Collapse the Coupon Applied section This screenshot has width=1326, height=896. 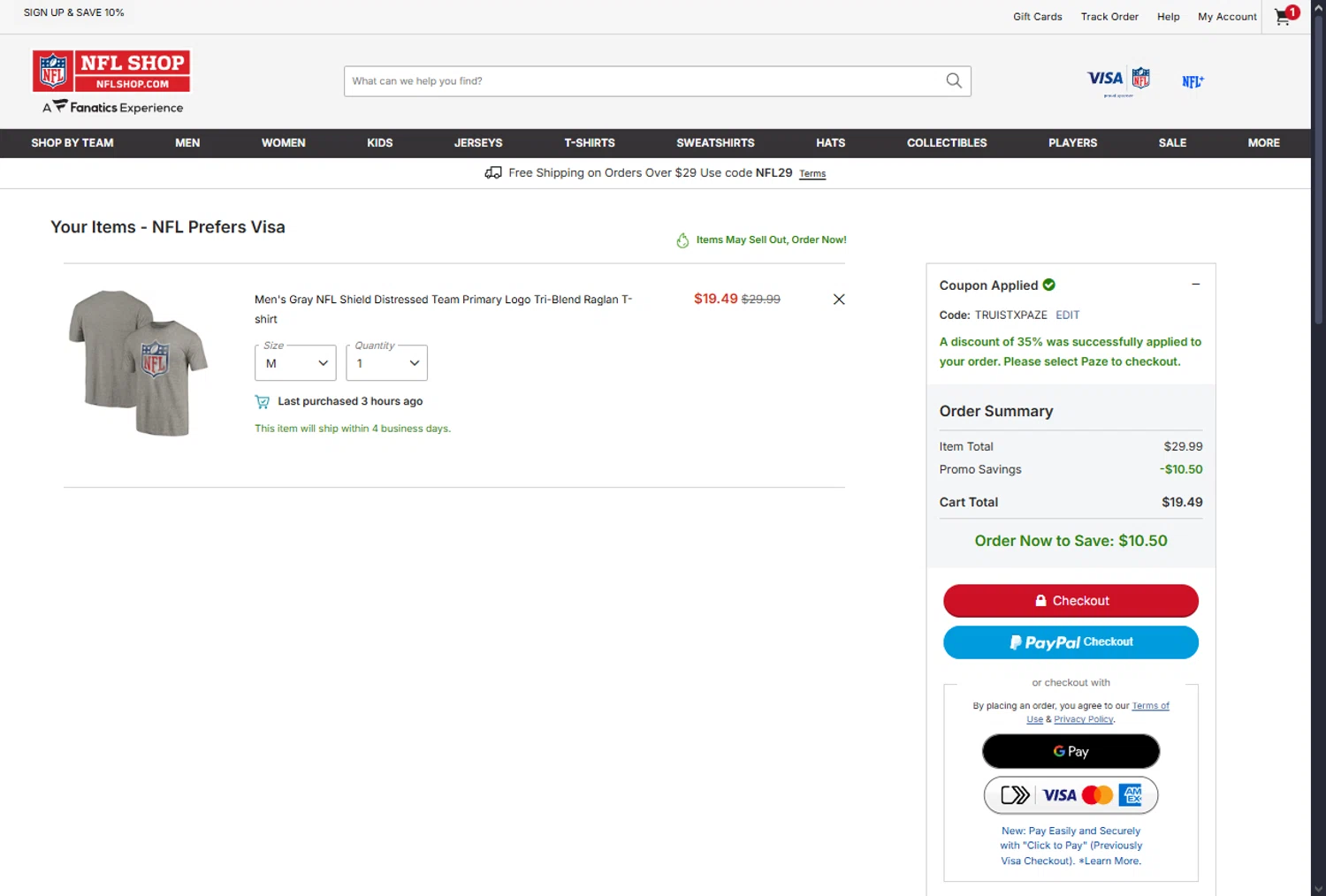(x=1195, y=285)
